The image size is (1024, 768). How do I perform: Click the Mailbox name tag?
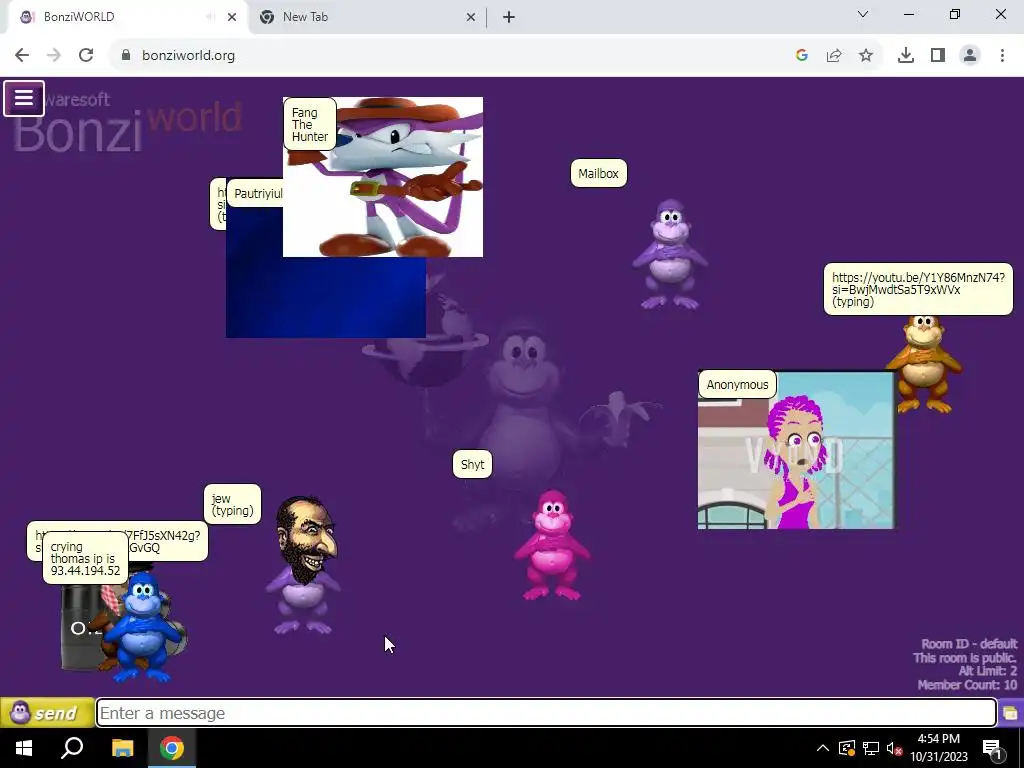click(x=598, y=173)
